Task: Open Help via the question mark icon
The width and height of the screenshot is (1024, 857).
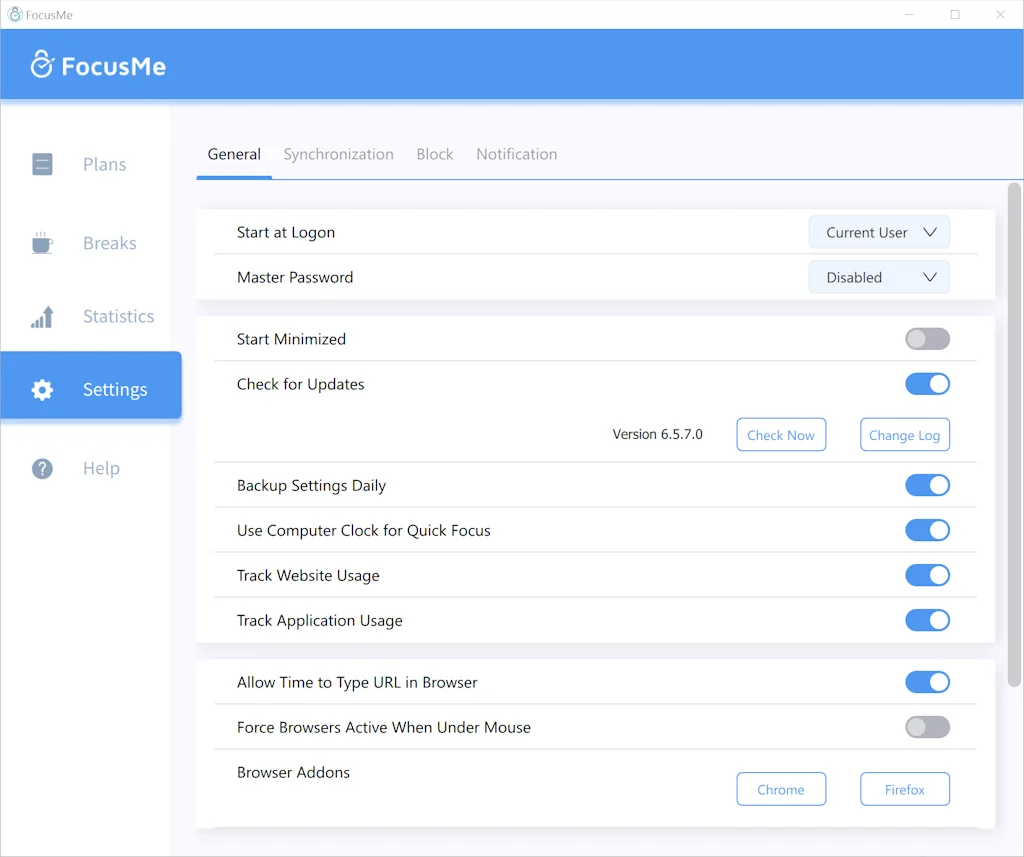Action: [x=42, y=468]
